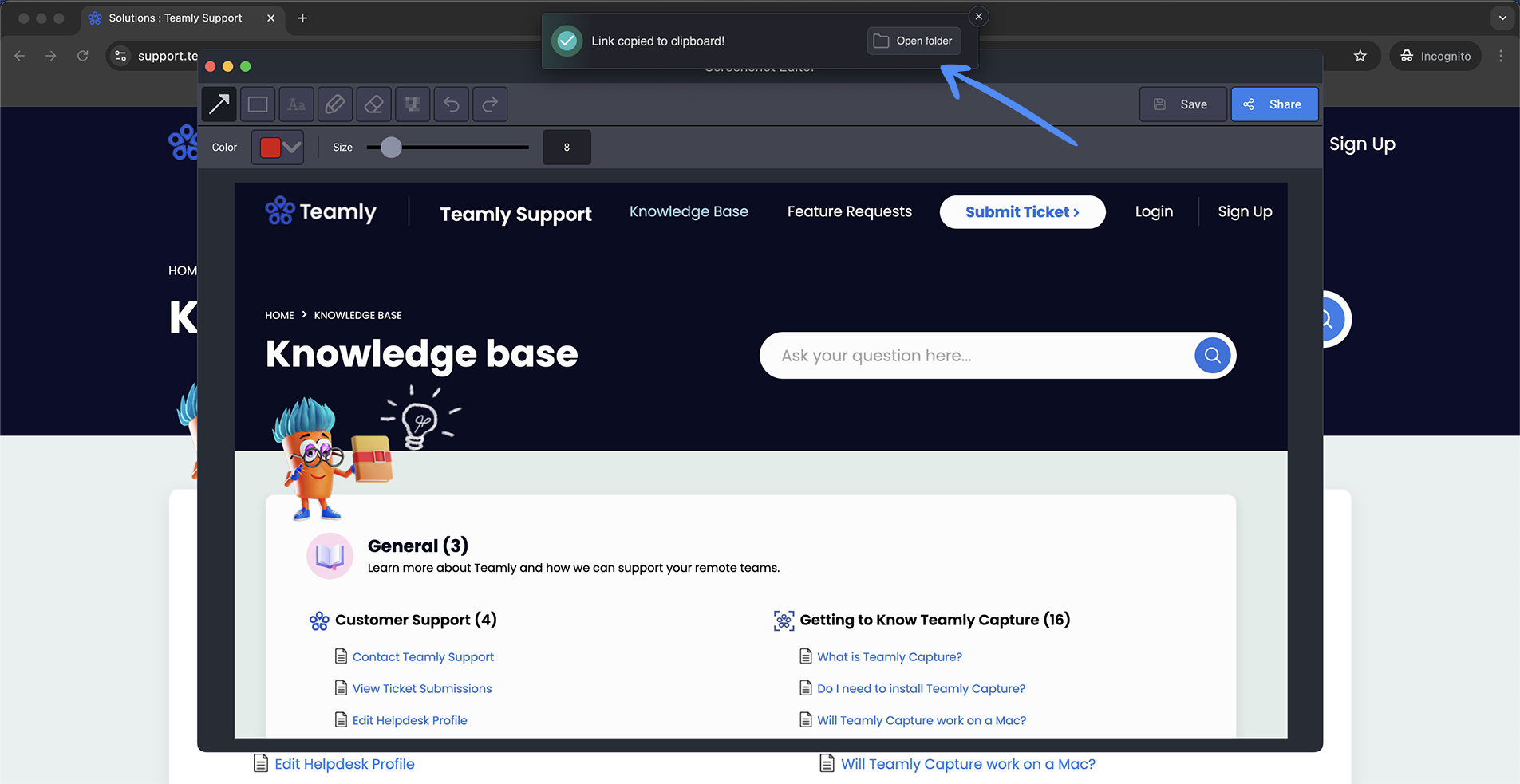Open Will Teamly Capture work on Mac background link
The image size is (1520, 784).
click(x=968, y=764)
